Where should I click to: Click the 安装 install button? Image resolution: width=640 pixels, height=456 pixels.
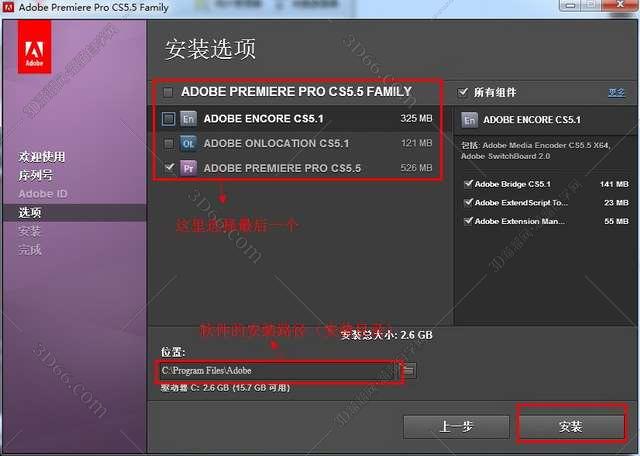[571, 427]
